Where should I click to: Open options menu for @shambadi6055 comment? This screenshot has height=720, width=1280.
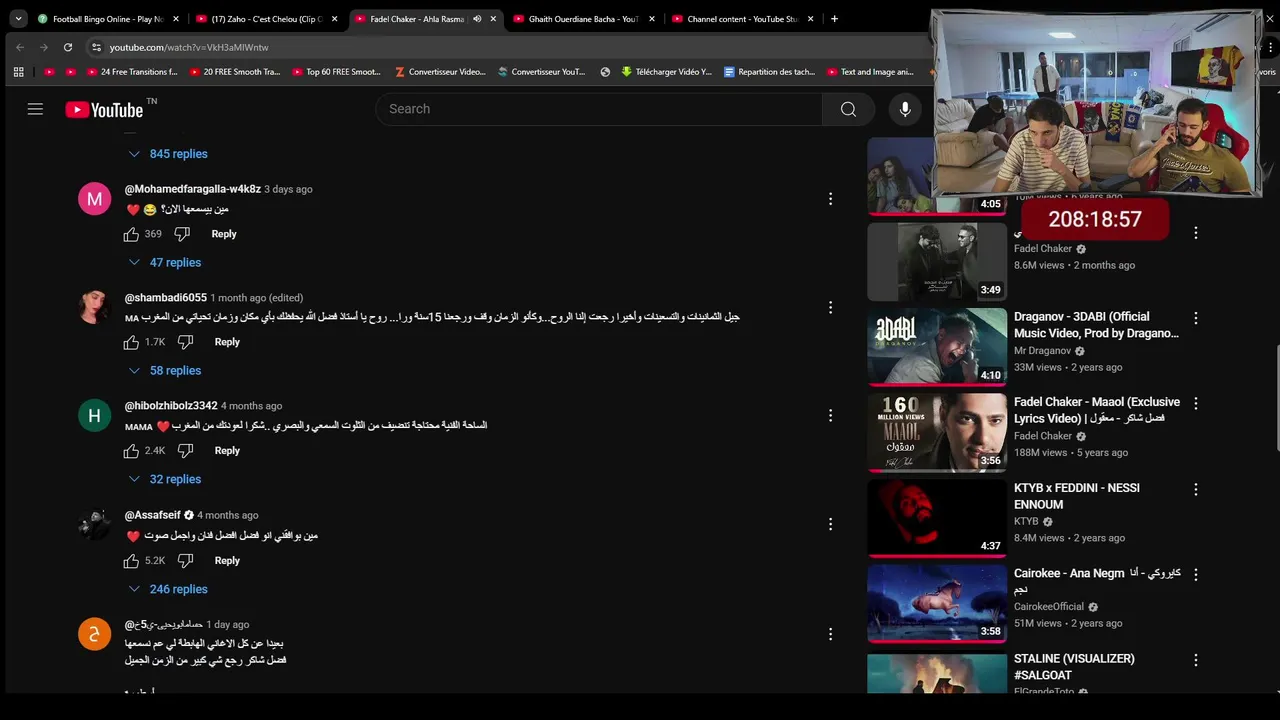pyautogui.click(x=830, y=307)
